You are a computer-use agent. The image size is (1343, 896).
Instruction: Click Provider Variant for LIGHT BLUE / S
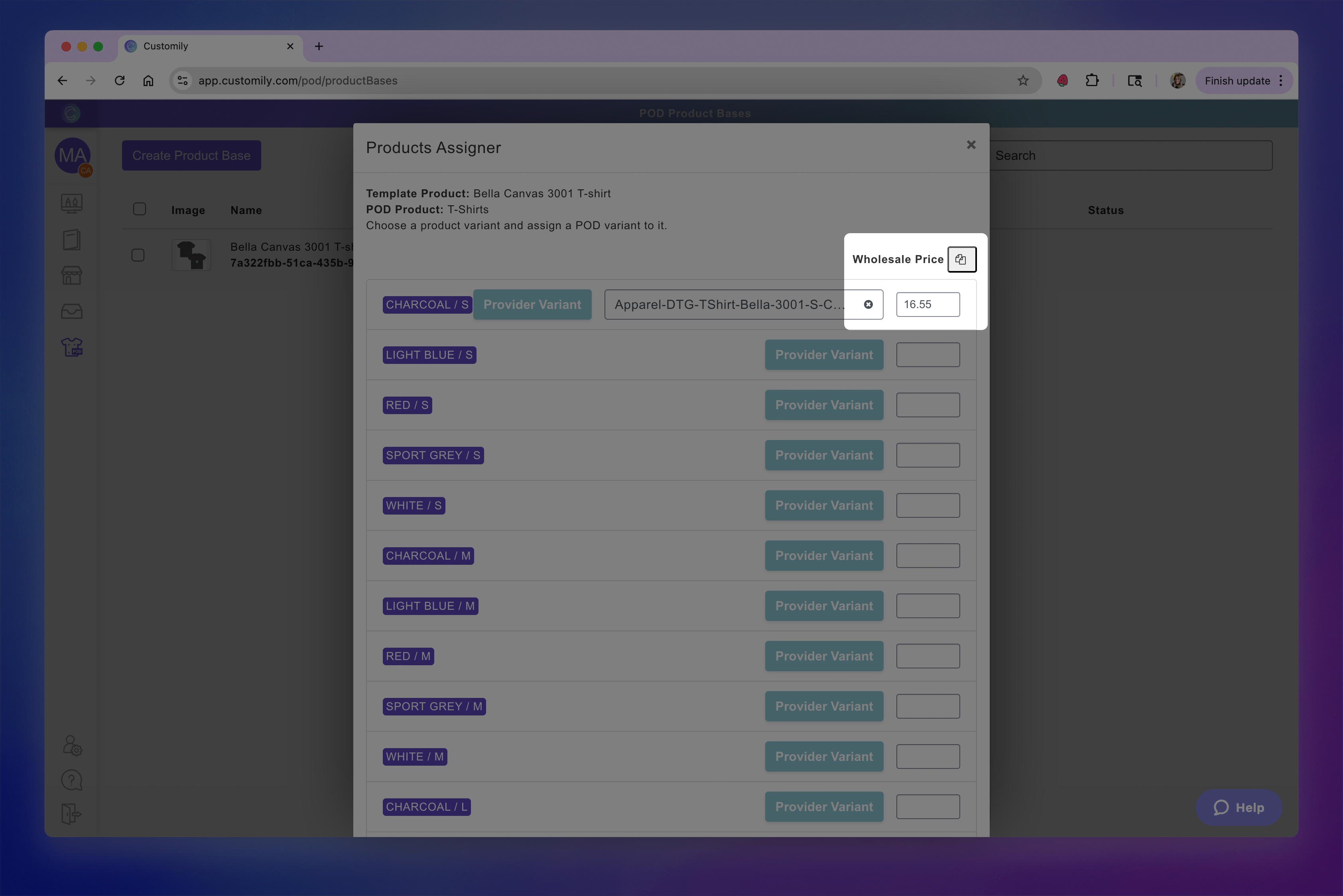(823, 355)
